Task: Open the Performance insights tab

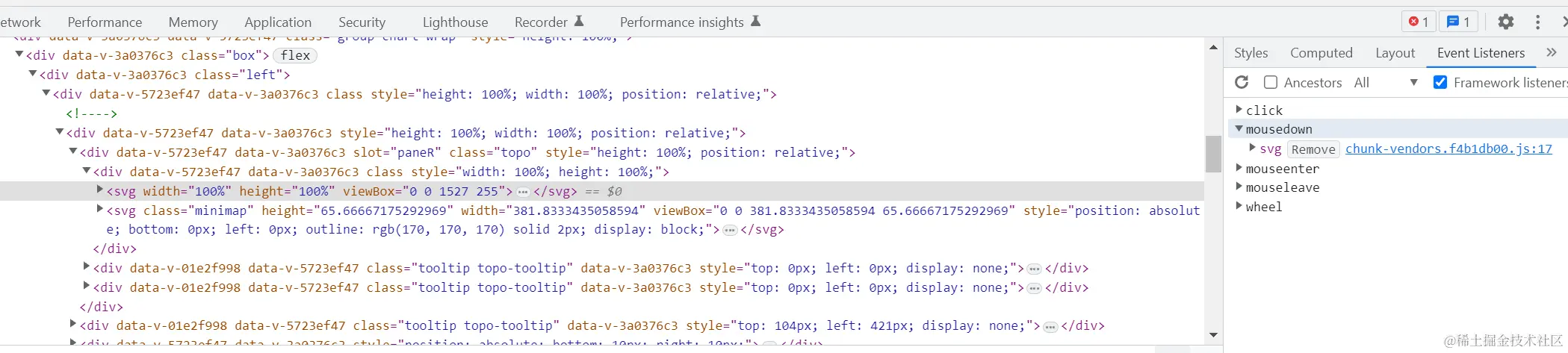Action: pos(690,22)
